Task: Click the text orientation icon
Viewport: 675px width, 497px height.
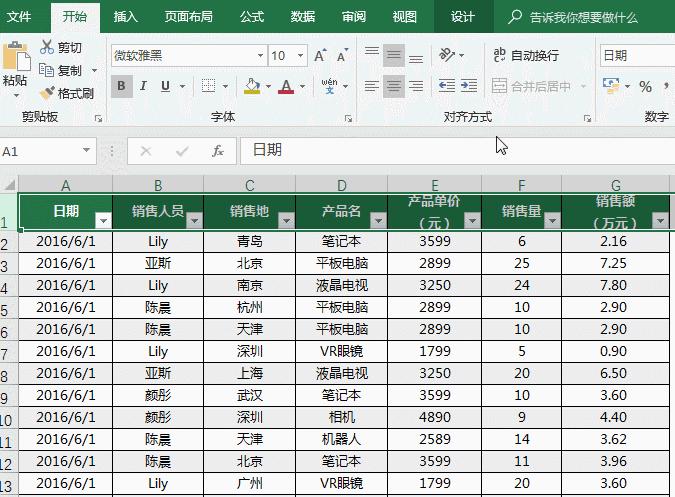Action: 447,55
